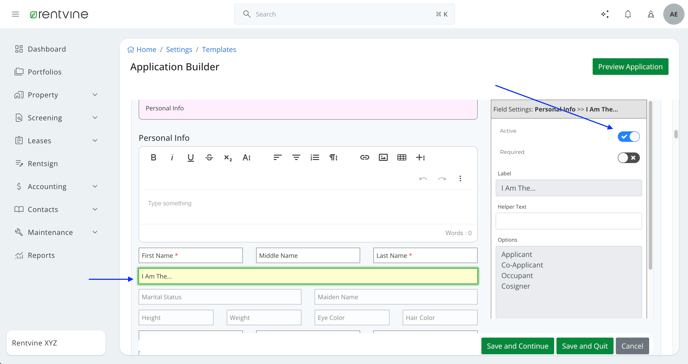The image size is (688, 364).
Task: Apply bold formatting in editor
Action: tap(153, 157)
